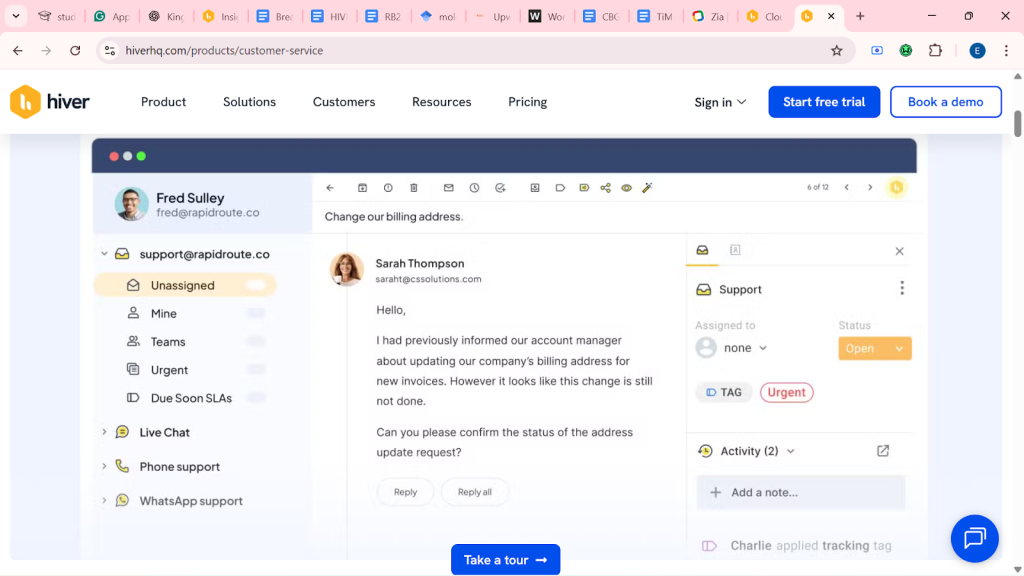This screenshot has width=1024, height=576.
Task: Click the pop-out icon beside Activity
Action: pyautogui.click(x=883, y=451)
